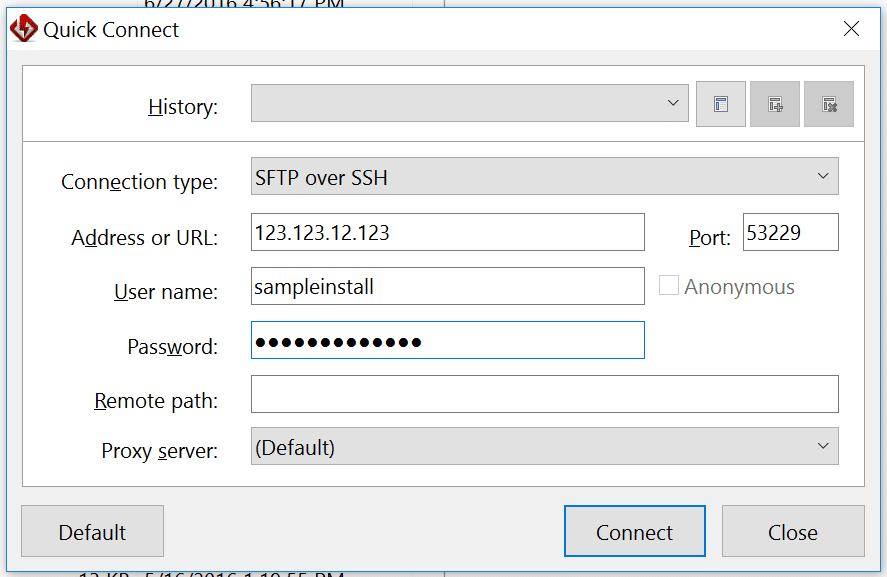Close the Quick Connect dialog with X
Viewport: 887px width, 577px height.
click(851, 29)
